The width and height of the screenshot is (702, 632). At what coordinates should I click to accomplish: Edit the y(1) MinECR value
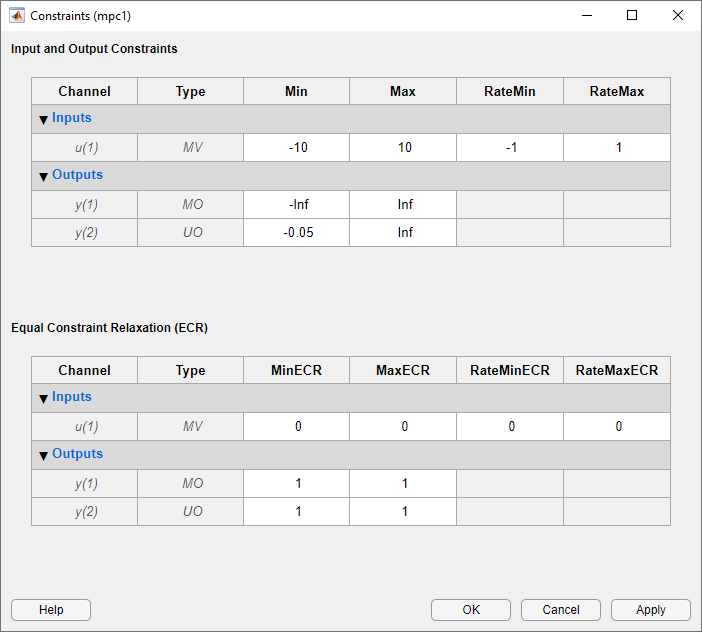[x=297, y=483]
